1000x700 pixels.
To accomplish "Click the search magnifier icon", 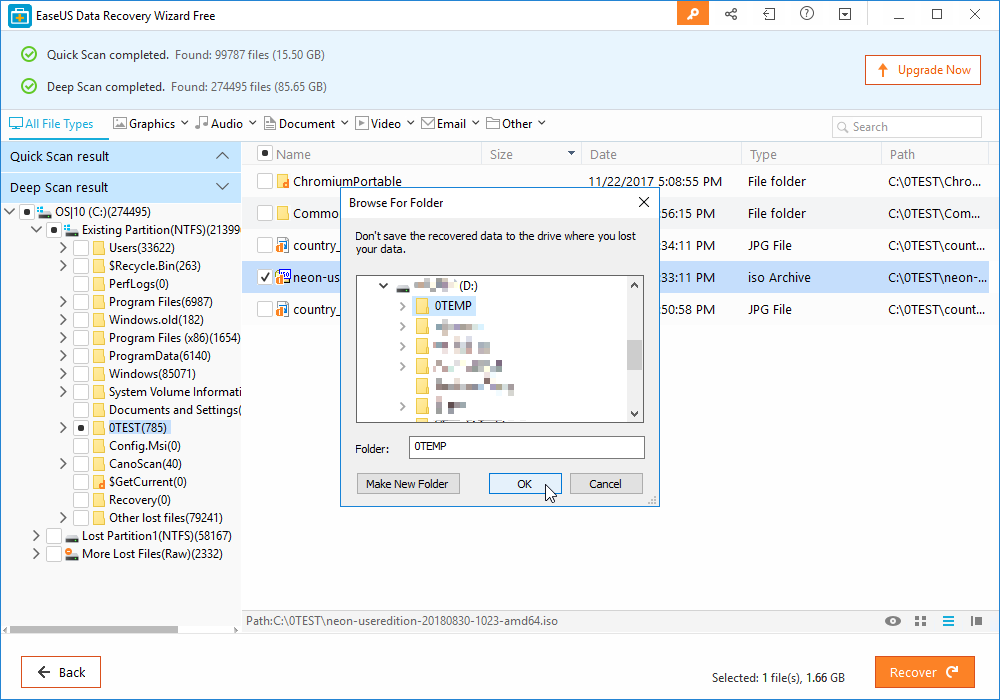I will tap(842, 127).
